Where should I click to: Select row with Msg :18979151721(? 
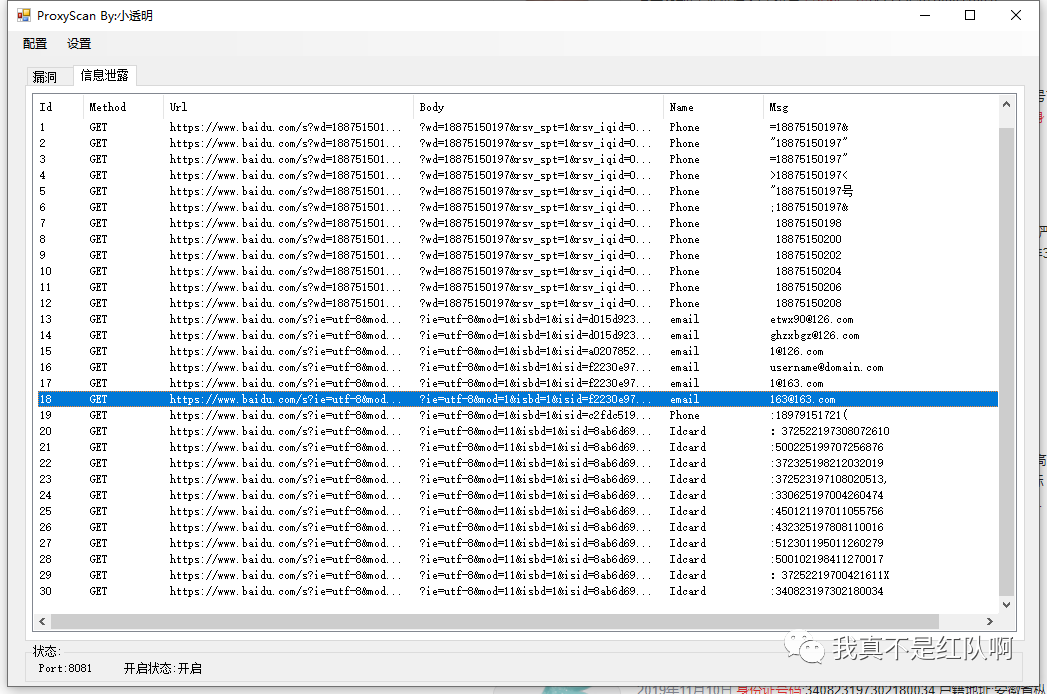click(517, 415)
